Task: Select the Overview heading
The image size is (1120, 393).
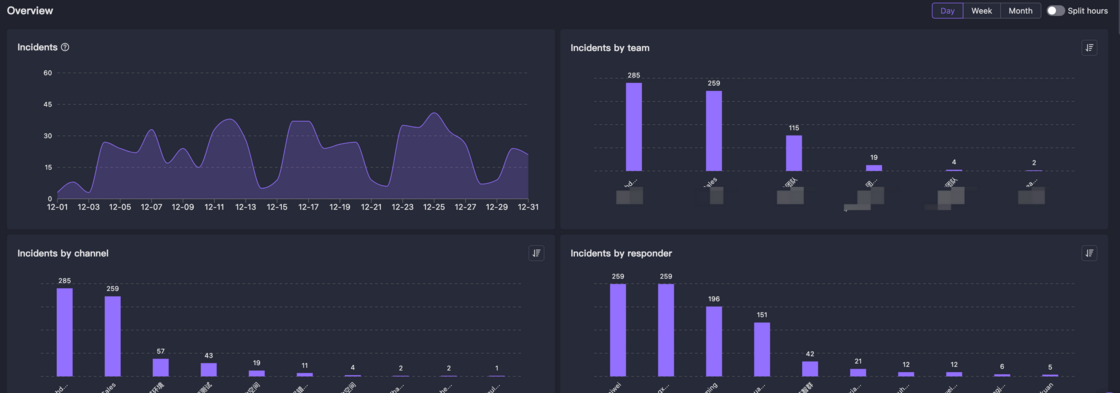Action: click(30, 11)
